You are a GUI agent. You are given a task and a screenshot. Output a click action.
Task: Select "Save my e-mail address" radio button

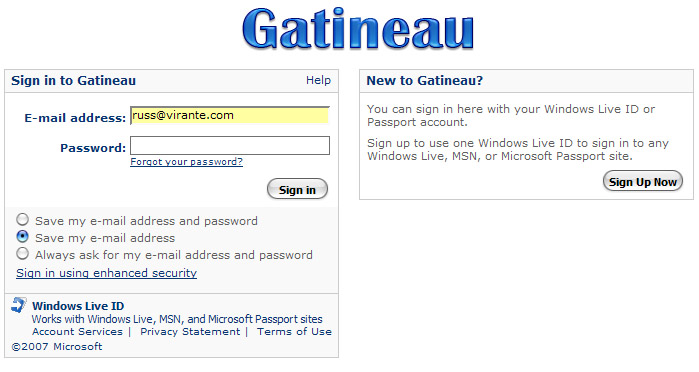(x=22, y=236)
